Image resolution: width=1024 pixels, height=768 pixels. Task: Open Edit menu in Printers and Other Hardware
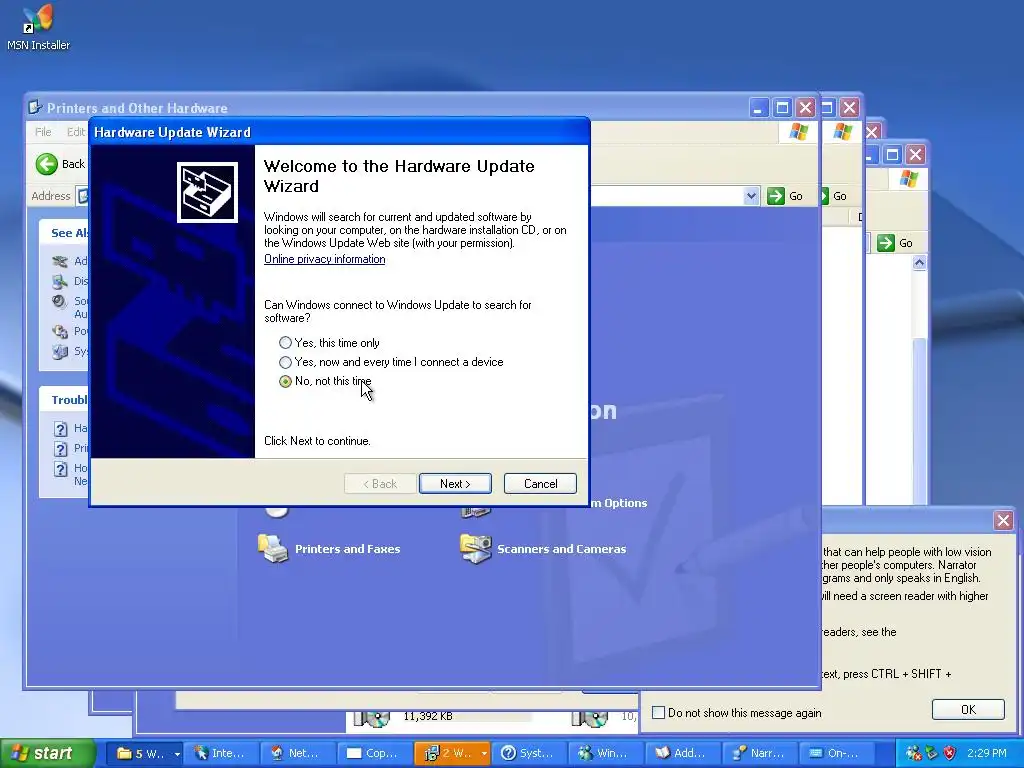(76, 132)
